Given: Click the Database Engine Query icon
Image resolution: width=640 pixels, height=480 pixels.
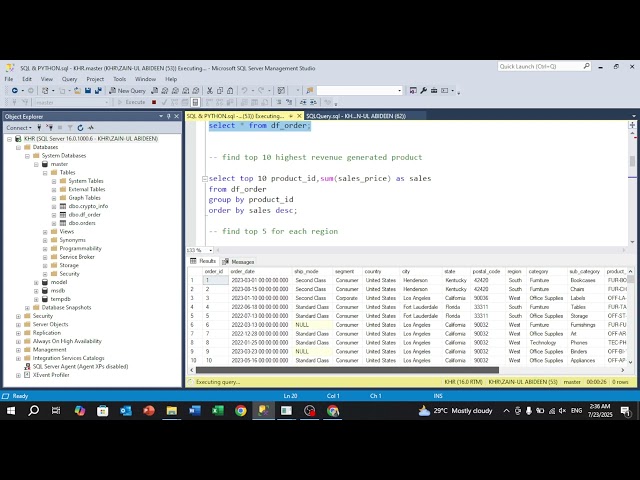Looking at the screenshot, I should point(154,91).
